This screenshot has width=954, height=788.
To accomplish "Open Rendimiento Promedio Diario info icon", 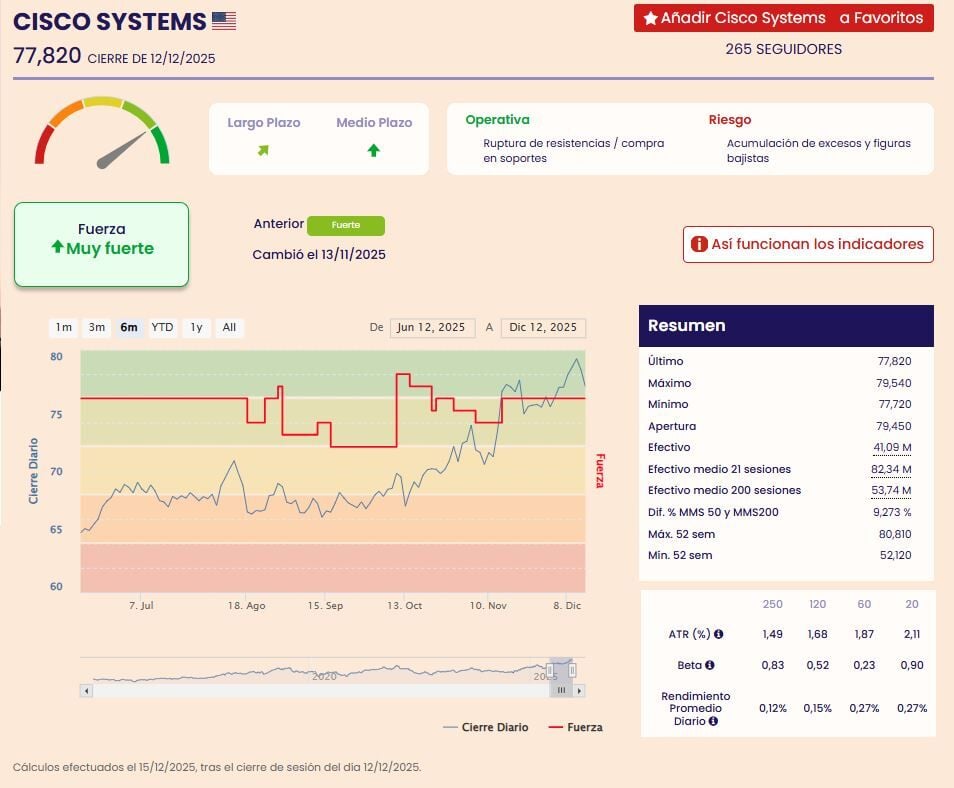I will coord(713,720).
